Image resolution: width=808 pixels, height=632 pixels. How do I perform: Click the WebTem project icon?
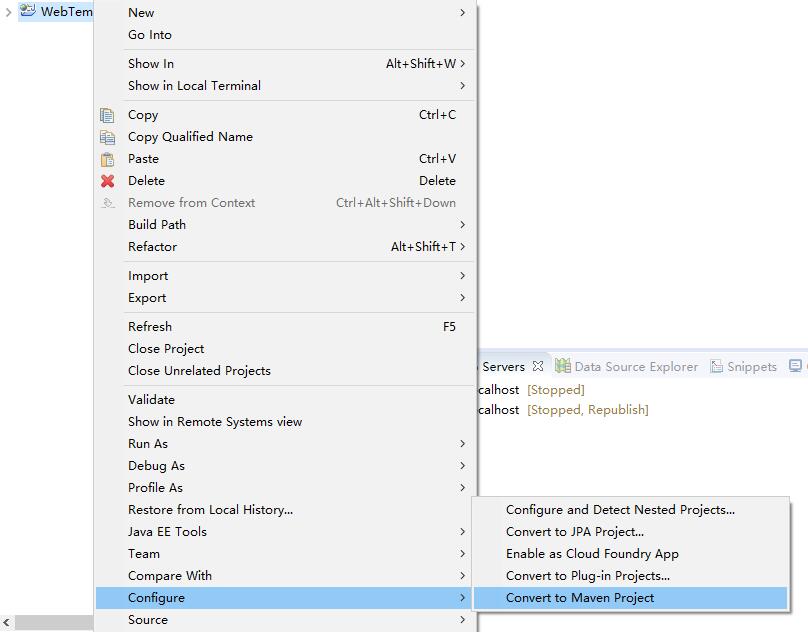pos(27,10)
